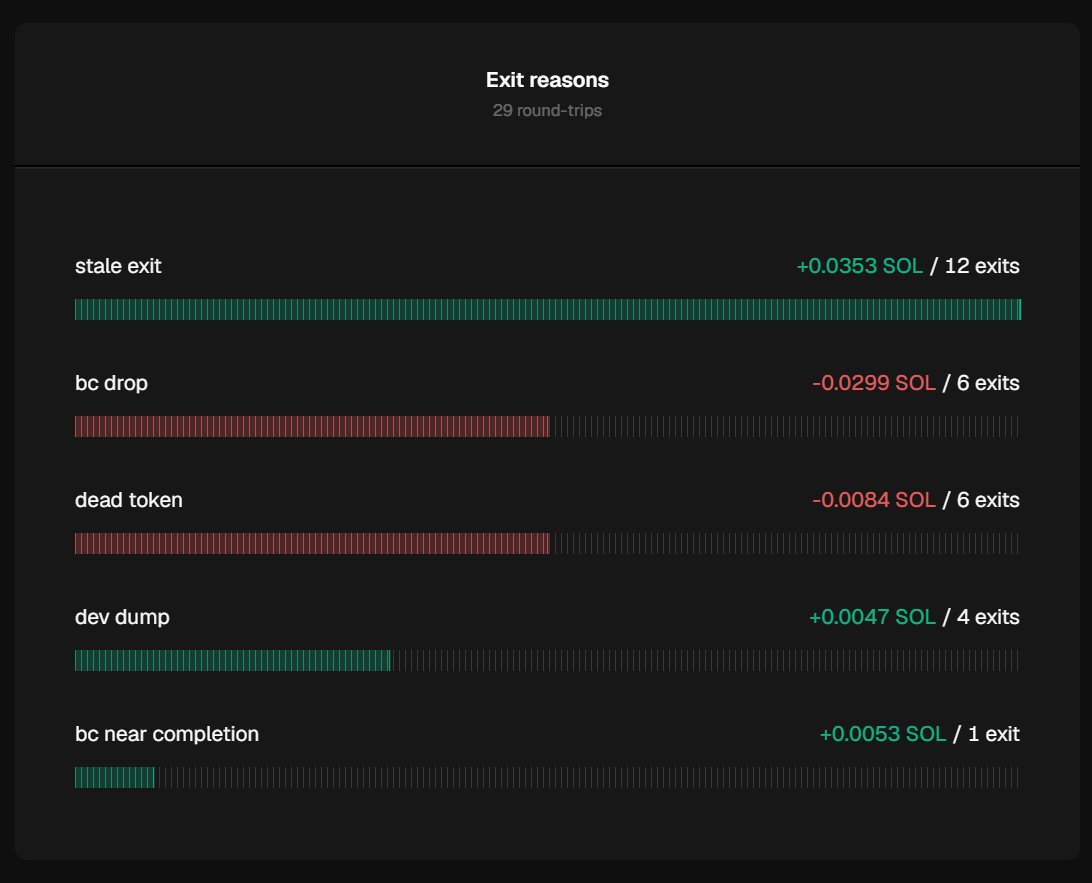1092x883 pixels.
Task: Select the dev dump label
Action: pyautogui.click(x=122, y=617)
